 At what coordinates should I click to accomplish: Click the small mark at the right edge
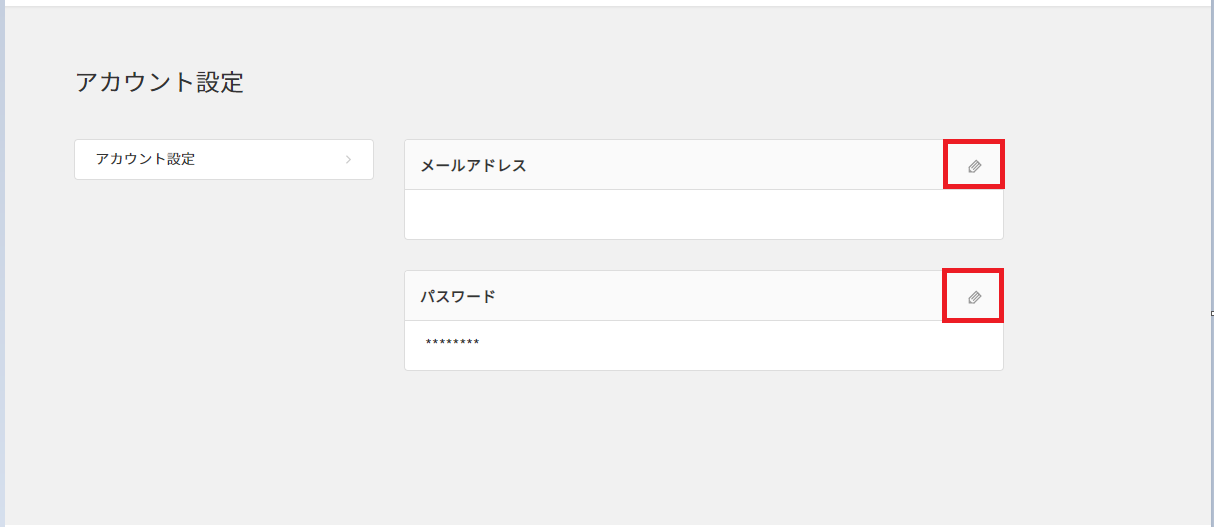[1211, 313]
